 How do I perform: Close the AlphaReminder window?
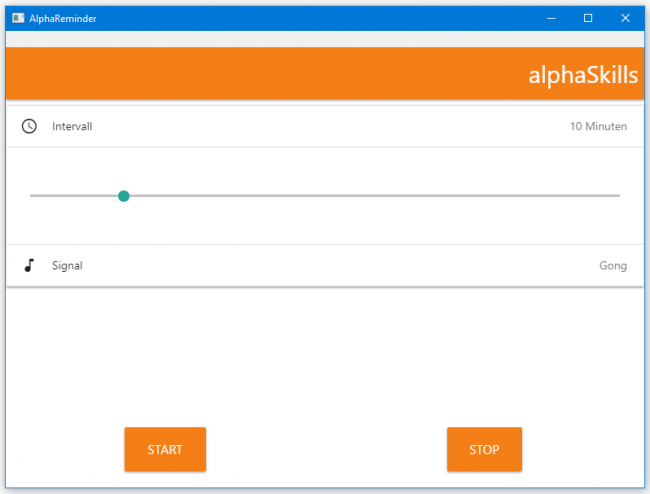pyautogui.click(x=625, y=18)
